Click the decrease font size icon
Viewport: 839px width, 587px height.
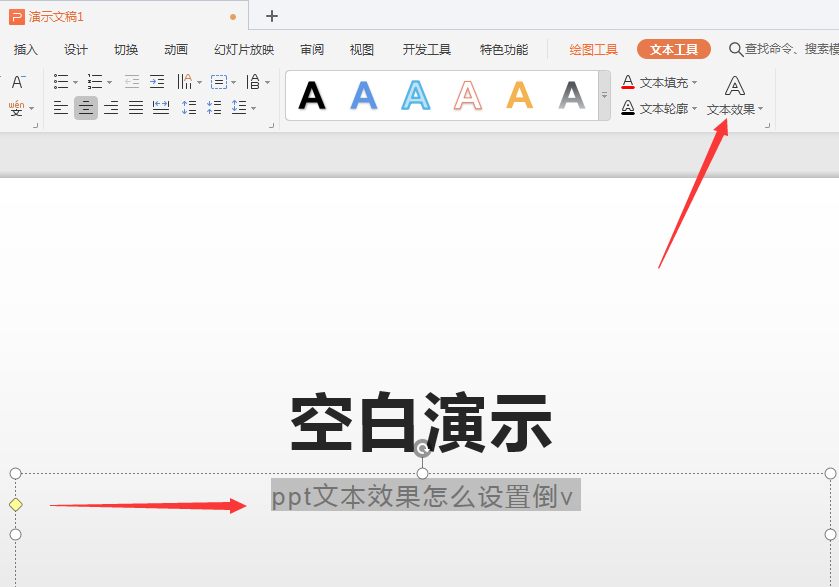click(x=19, y=82)
